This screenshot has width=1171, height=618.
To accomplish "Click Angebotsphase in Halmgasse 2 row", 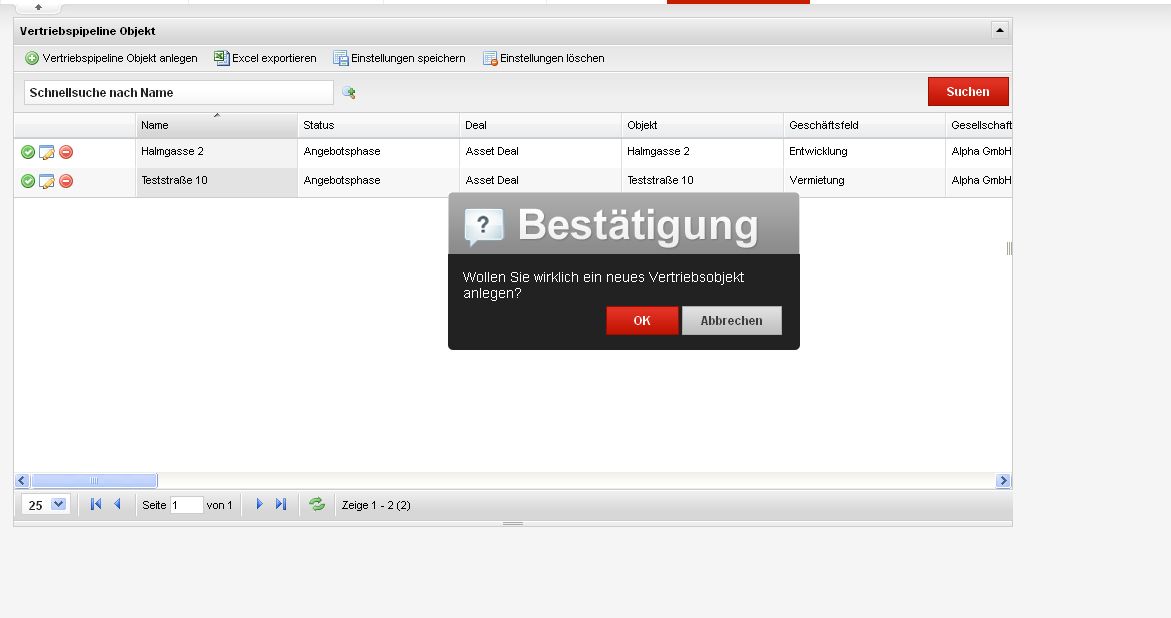I will pyautogui.click(x=342, y=152).
